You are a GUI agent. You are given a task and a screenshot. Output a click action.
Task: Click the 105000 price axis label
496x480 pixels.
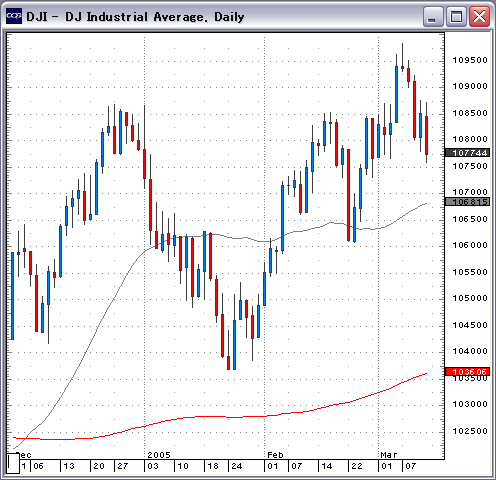click(x=470, y=298)
